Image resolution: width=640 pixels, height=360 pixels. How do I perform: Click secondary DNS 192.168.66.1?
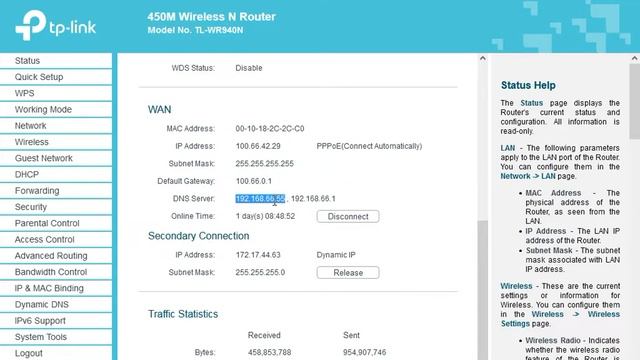pos(313,199)
